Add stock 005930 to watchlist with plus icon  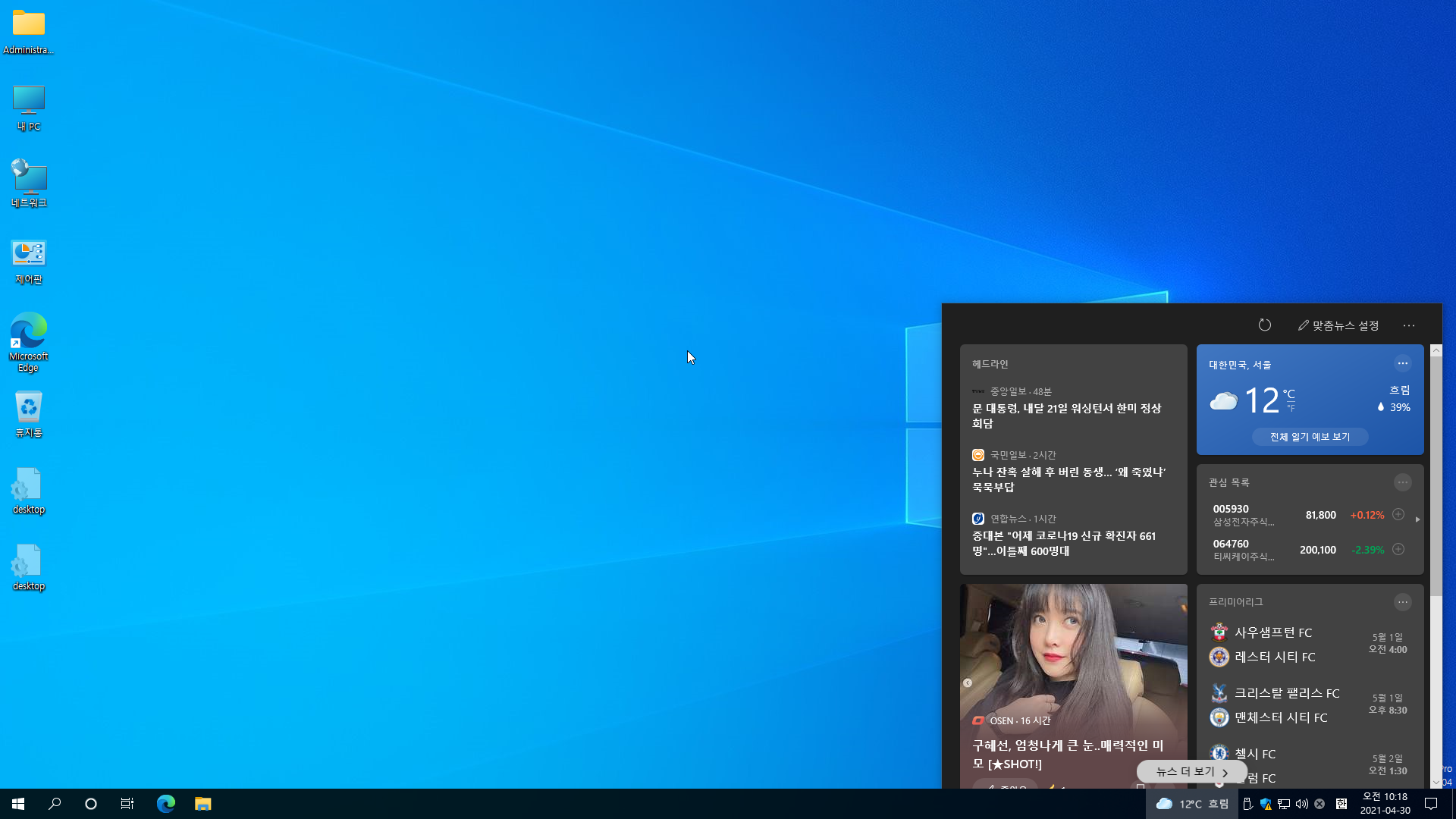tap(1398, 514)
